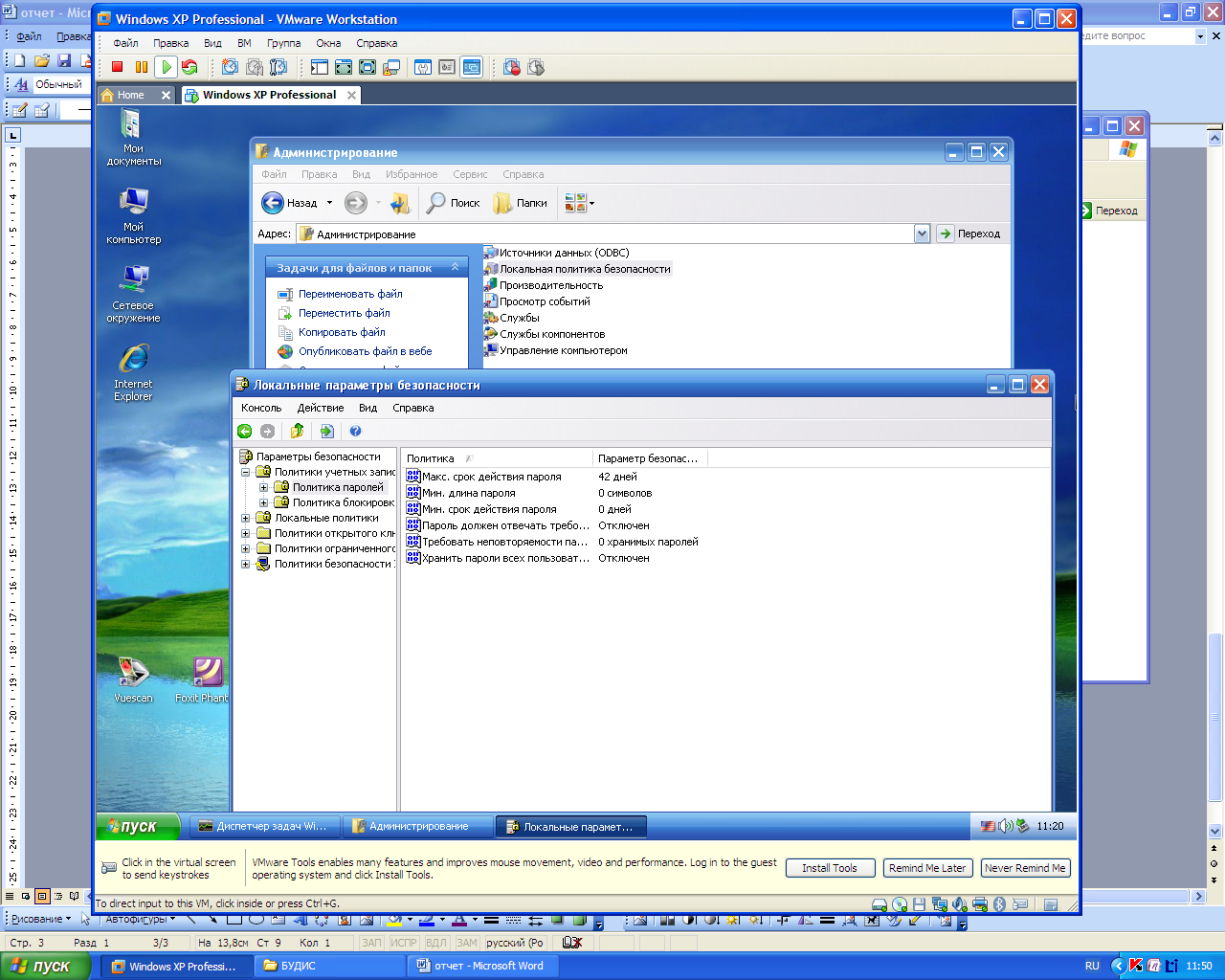Viewport: 1225px width, 980px height.
Task: Click the blue Help icon in console toolbar
Action: (356, 432)
